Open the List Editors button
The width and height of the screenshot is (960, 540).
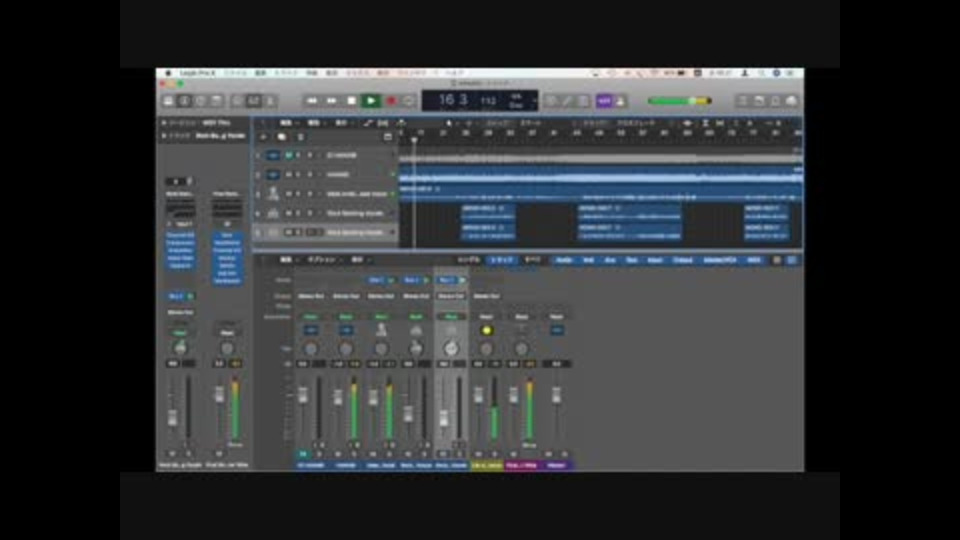coord(743,101)
